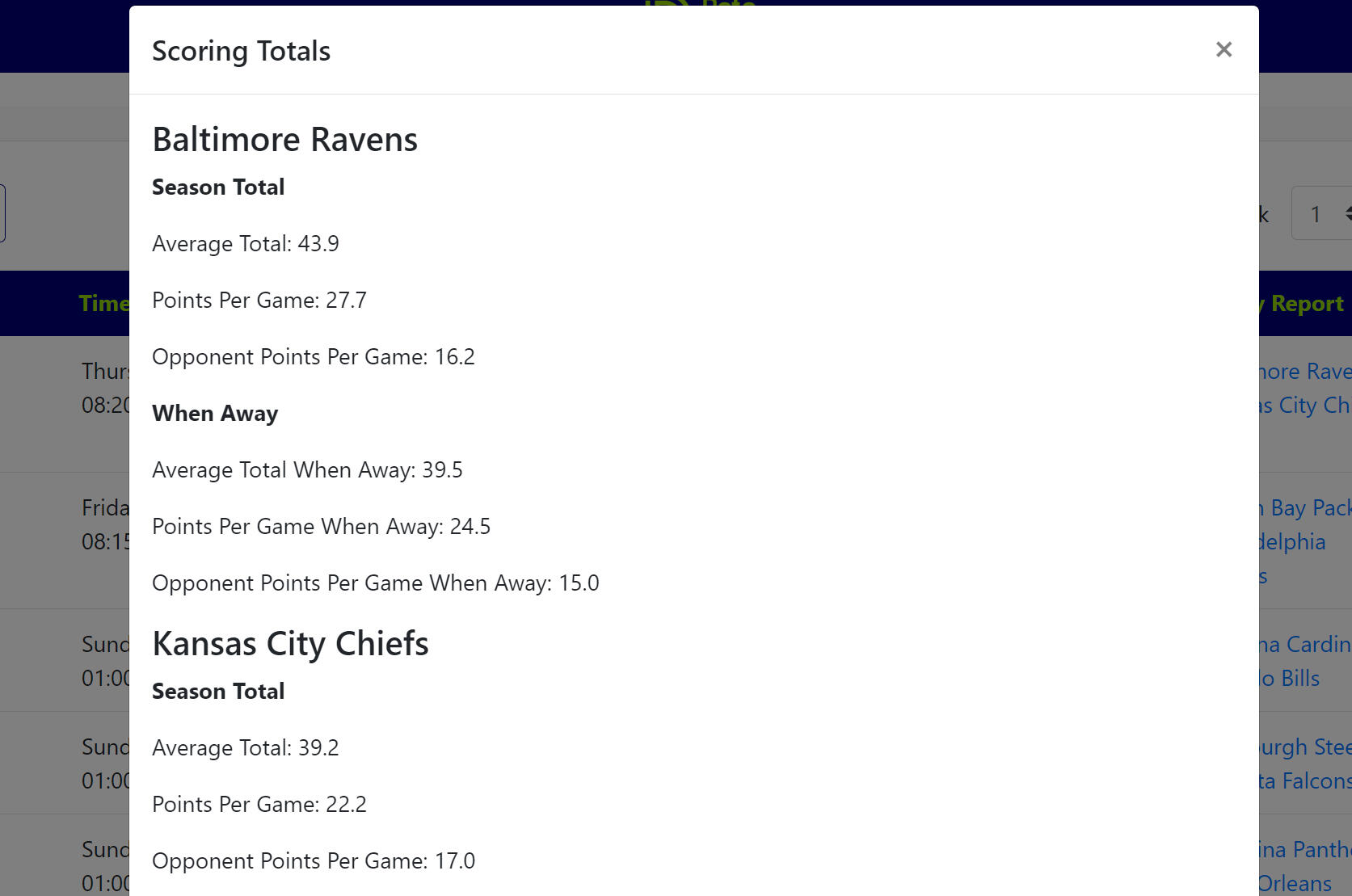The height and width of the screenshot is (896, 1352).
Task: Open the Buffalo Bills report link
Action: [x=1291, y=679]
